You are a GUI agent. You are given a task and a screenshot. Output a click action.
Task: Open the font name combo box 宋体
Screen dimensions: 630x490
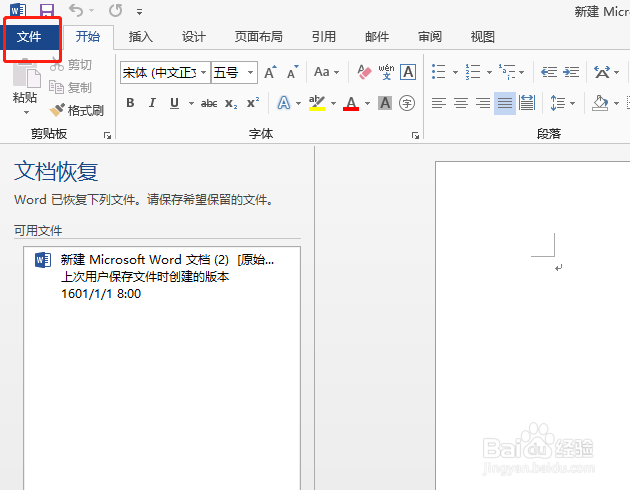pyautogui.click(x=165, y=73)
